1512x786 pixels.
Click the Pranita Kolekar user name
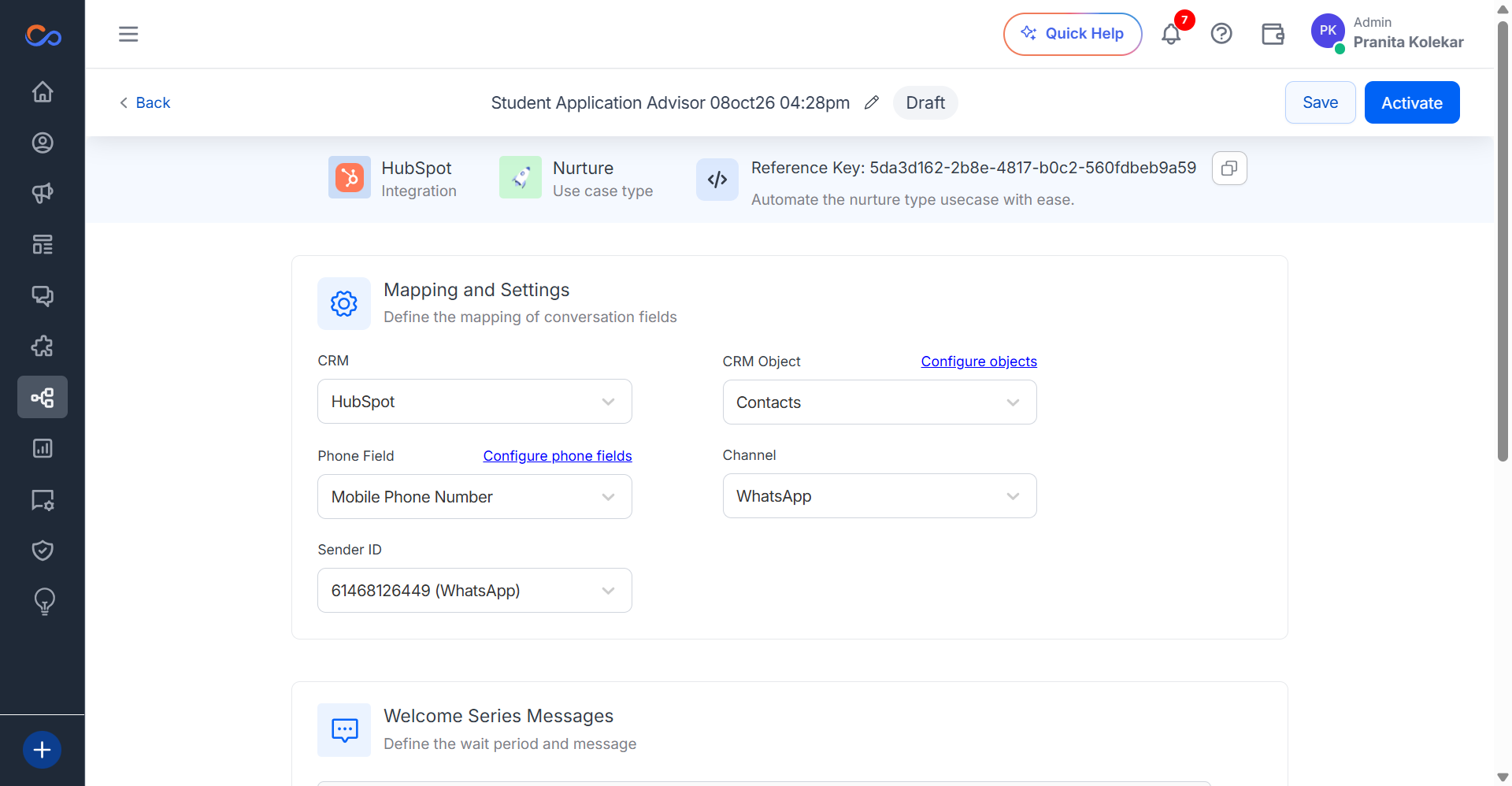coord(1408,43)
